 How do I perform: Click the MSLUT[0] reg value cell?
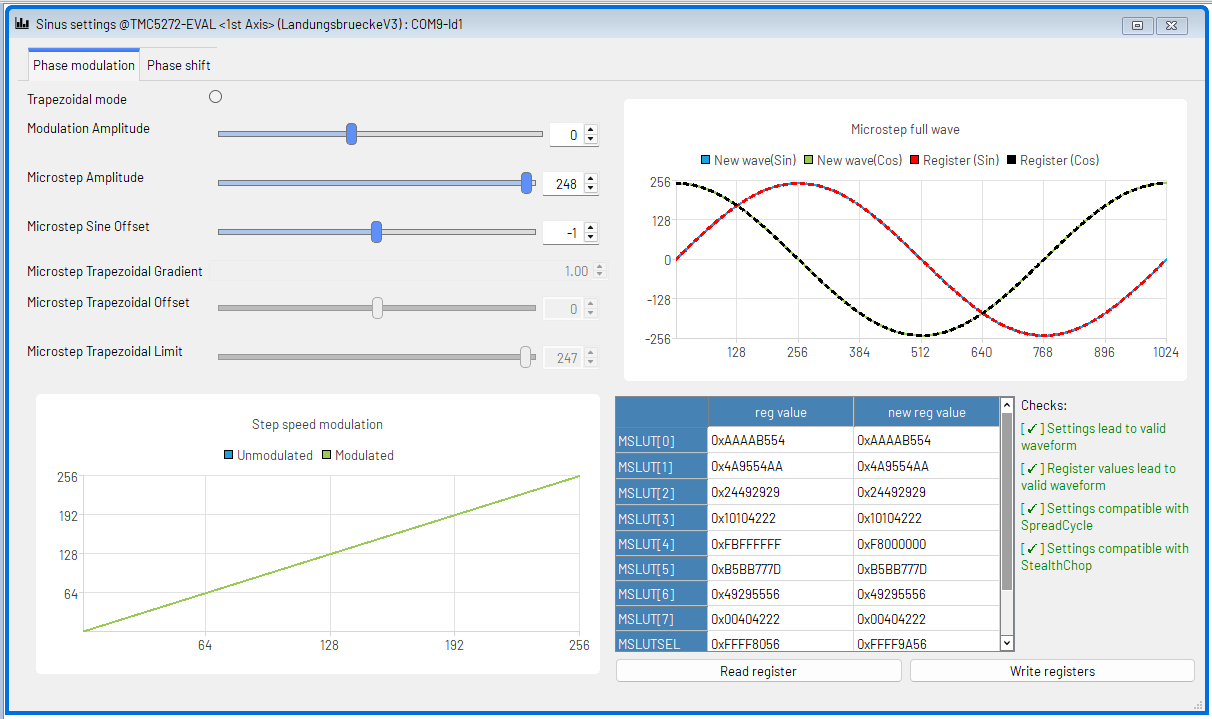781,440
